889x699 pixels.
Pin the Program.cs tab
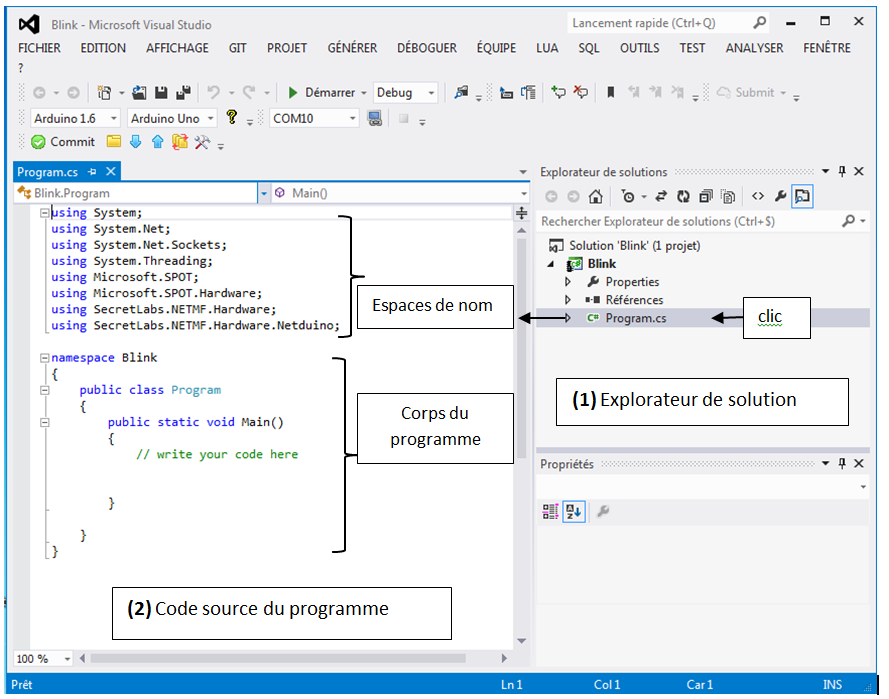pyautogui.click(x=92, y=172)
